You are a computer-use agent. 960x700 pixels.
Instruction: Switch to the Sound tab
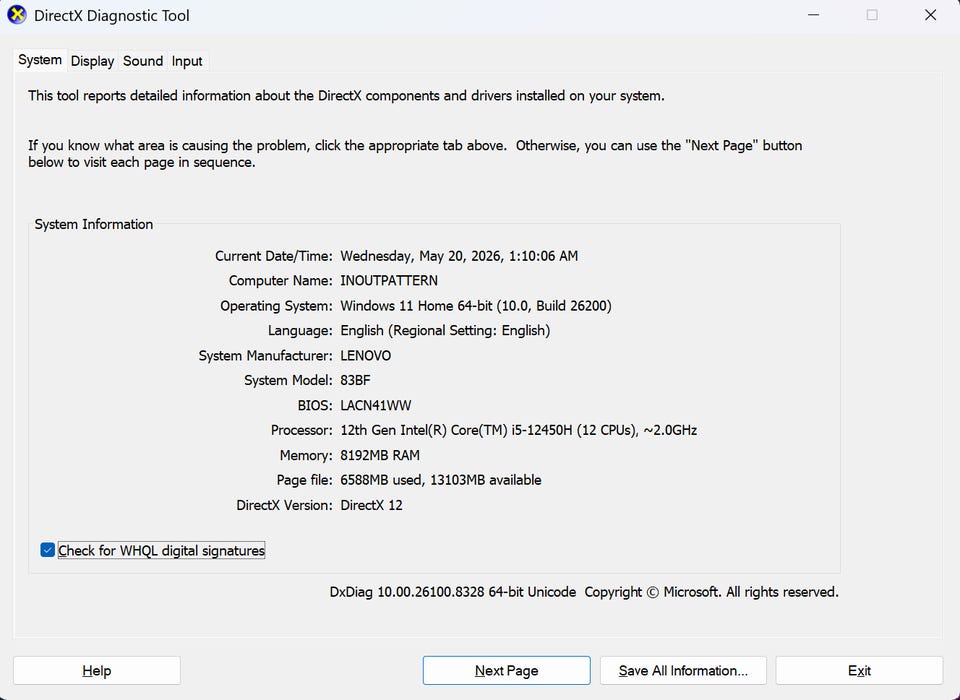coord(143,61)
